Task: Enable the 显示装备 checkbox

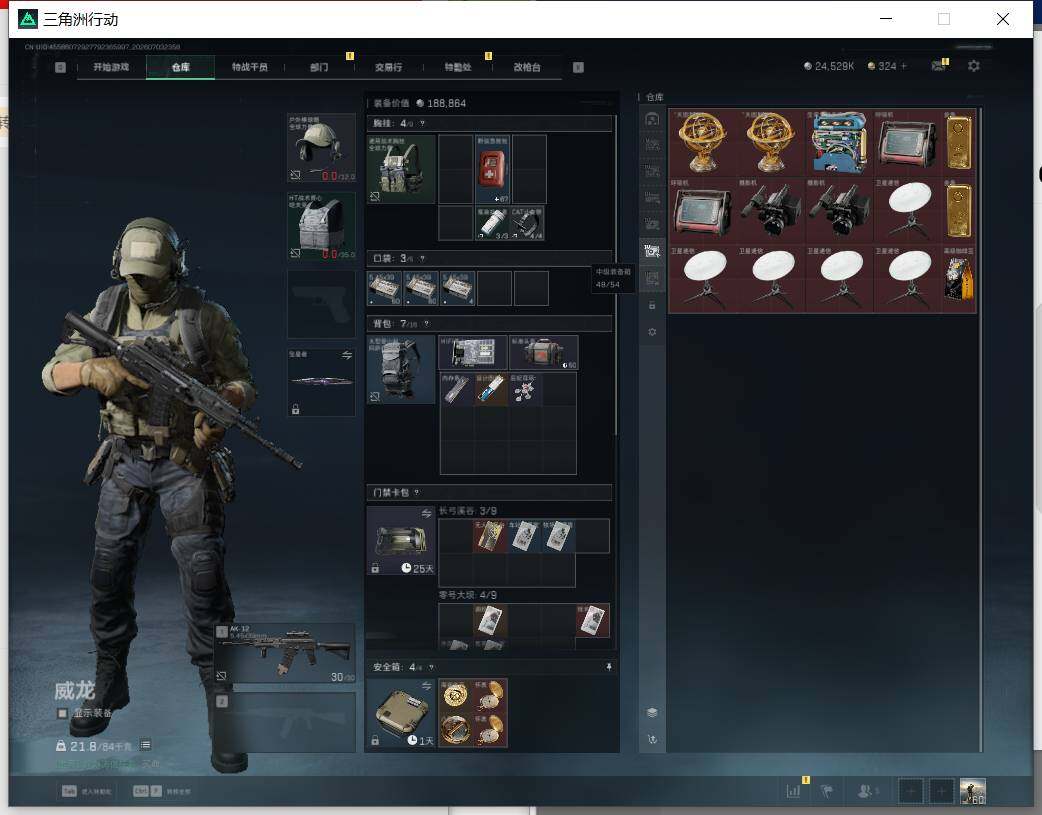Action: pyautogui.click(x=62, y=713)
